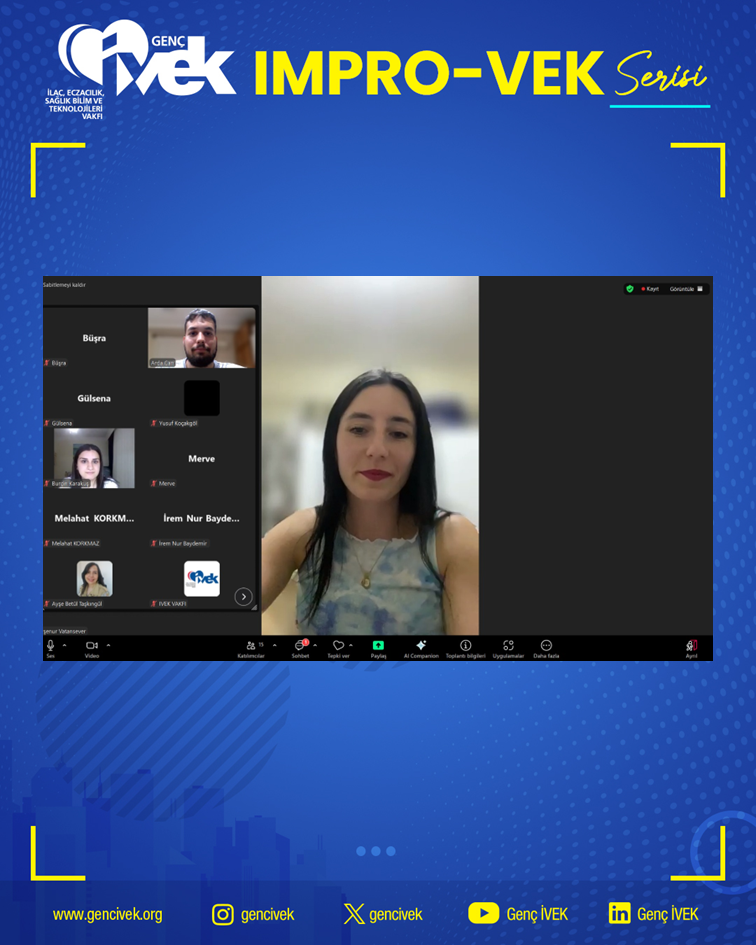The width and height of the screenshot is (756, 945).
Task: Select the İVEK VAKFI participant tile
Action: coord(201,579)
